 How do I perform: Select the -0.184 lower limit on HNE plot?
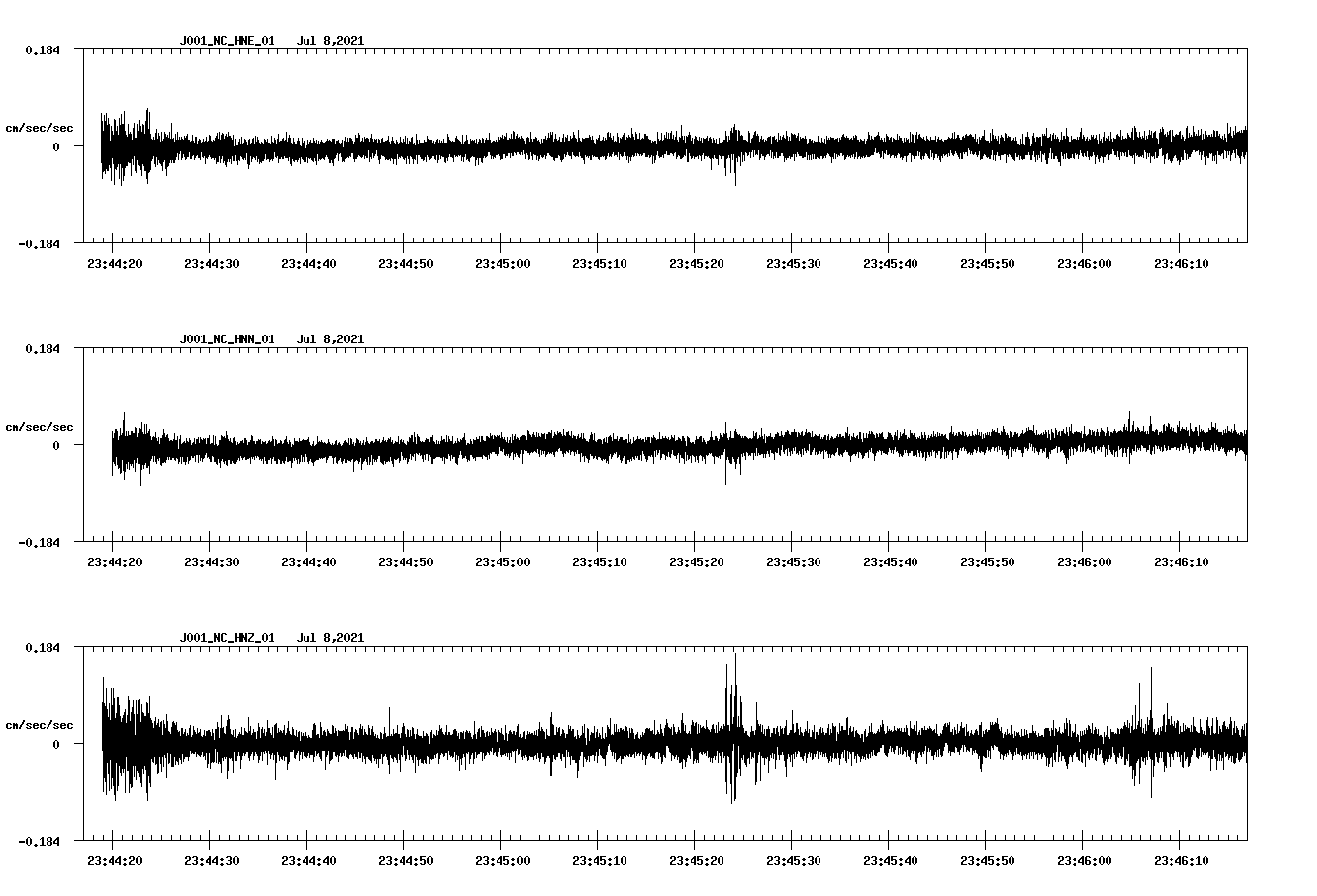pyautogui.click(x=39, y=243)
